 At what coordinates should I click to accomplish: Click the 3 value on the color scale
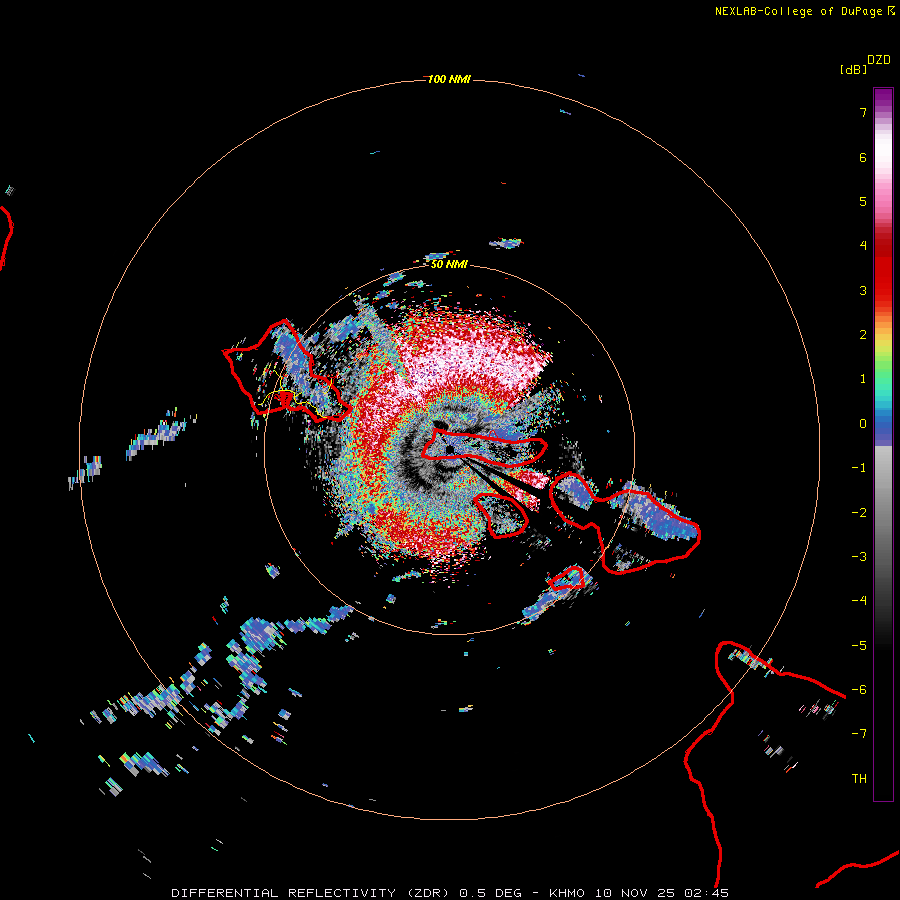click(863, 290)
